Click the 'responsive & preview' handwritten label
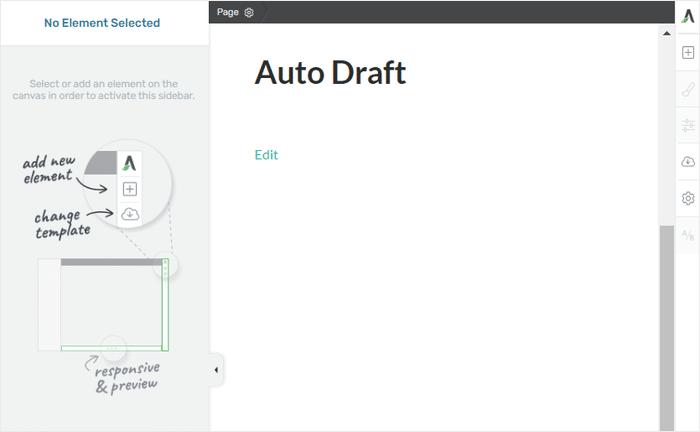700x432 pixels. [125, 377]
